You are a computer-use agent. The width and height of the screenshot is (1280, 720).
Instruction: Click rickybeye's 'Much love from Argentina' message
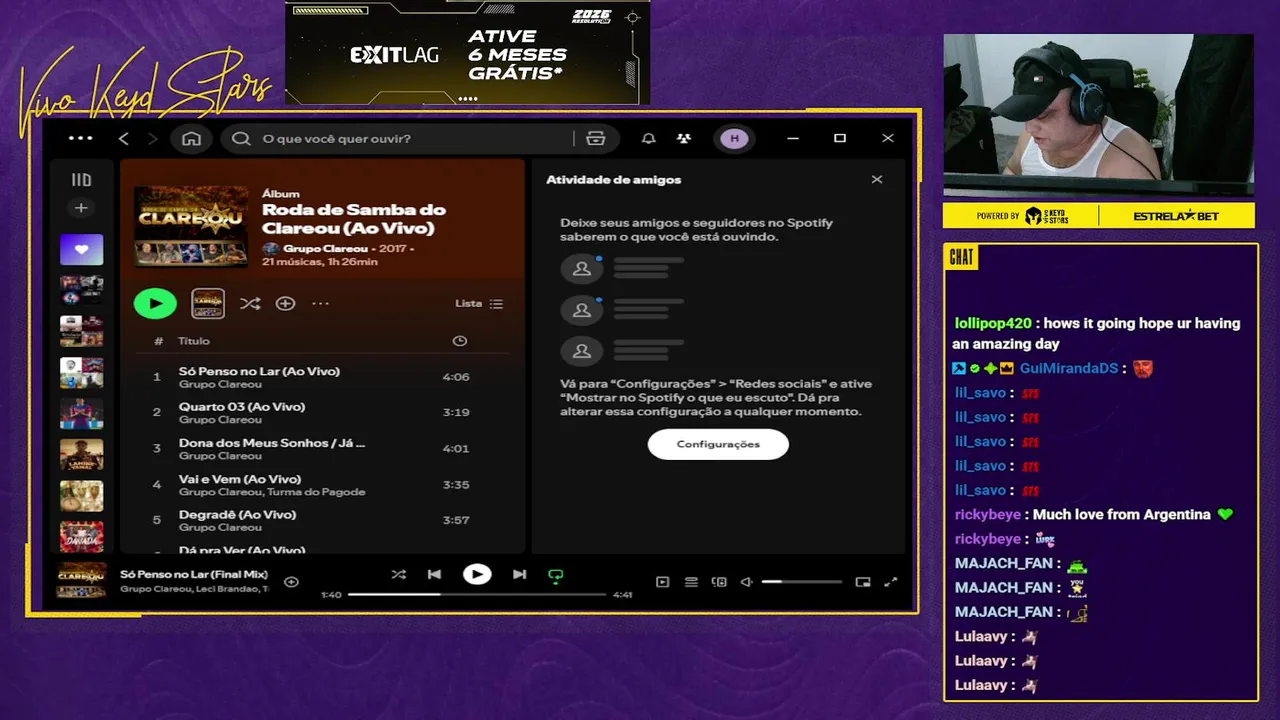1121,515
